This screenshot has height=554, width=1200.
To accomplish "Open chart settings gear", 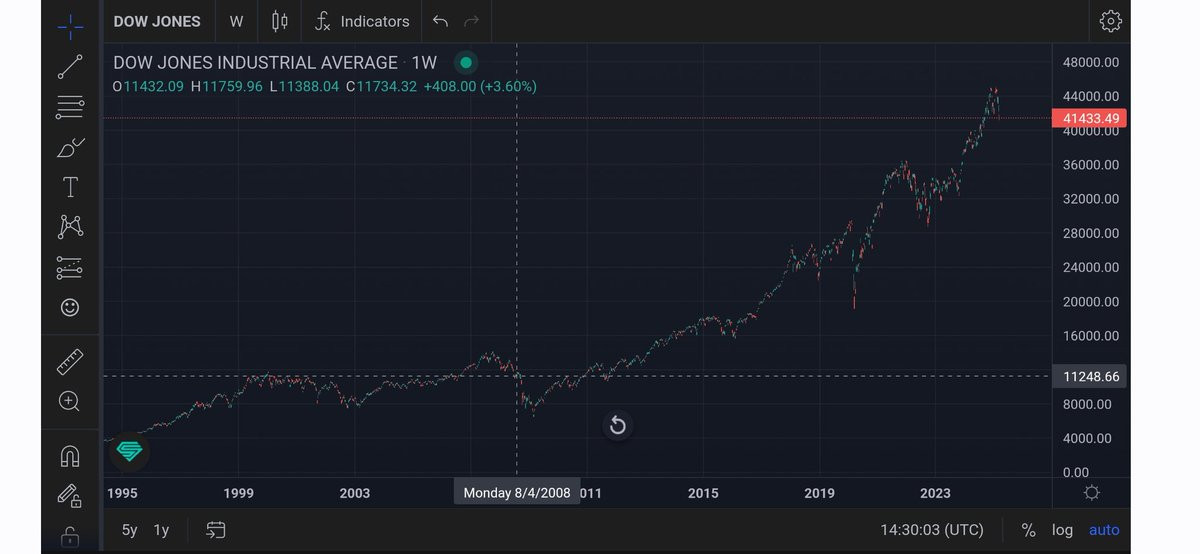I will click(1110, 21).
